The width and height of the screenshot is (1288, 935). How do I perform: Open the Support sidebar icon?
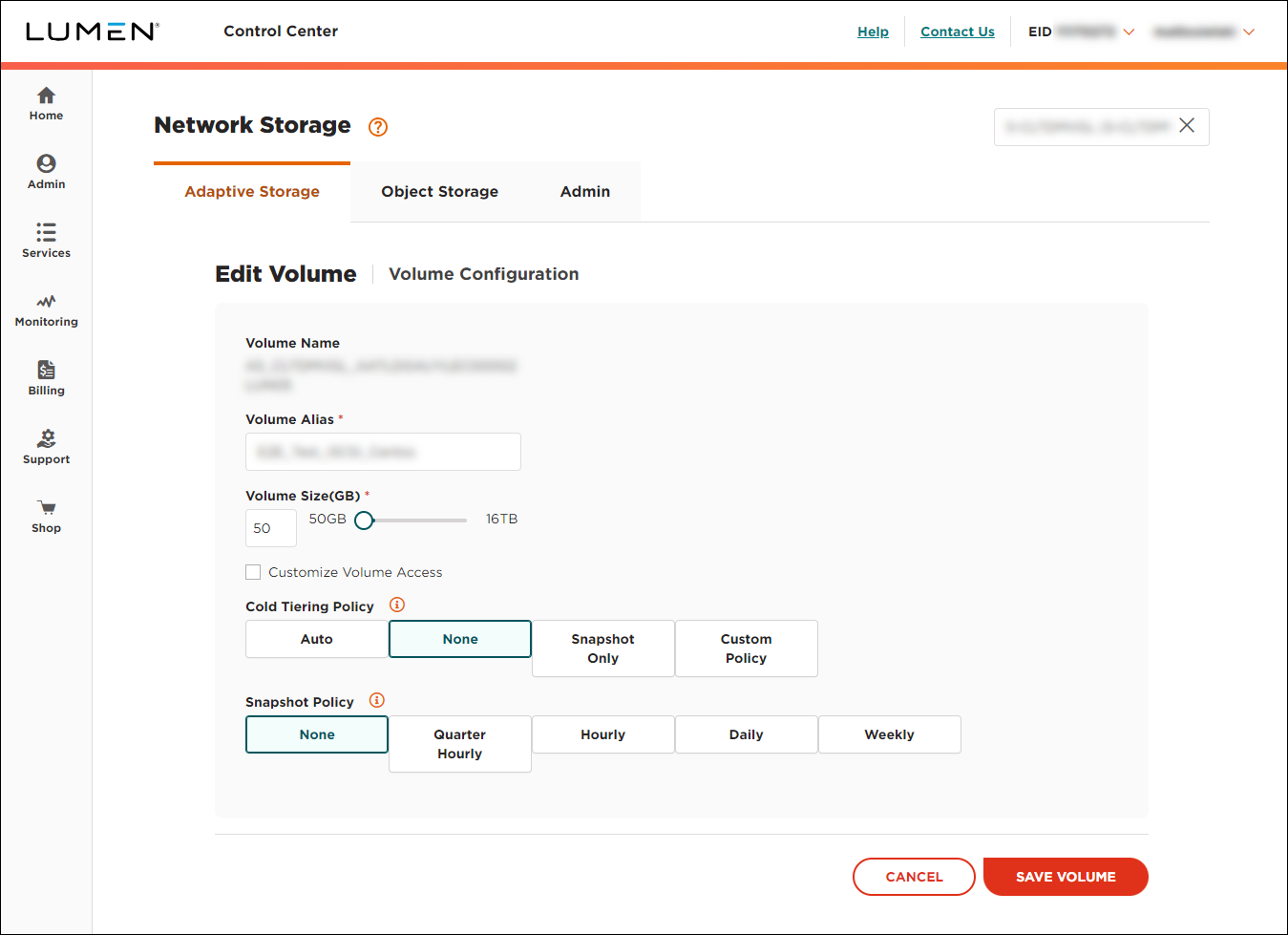click(46, 438)
